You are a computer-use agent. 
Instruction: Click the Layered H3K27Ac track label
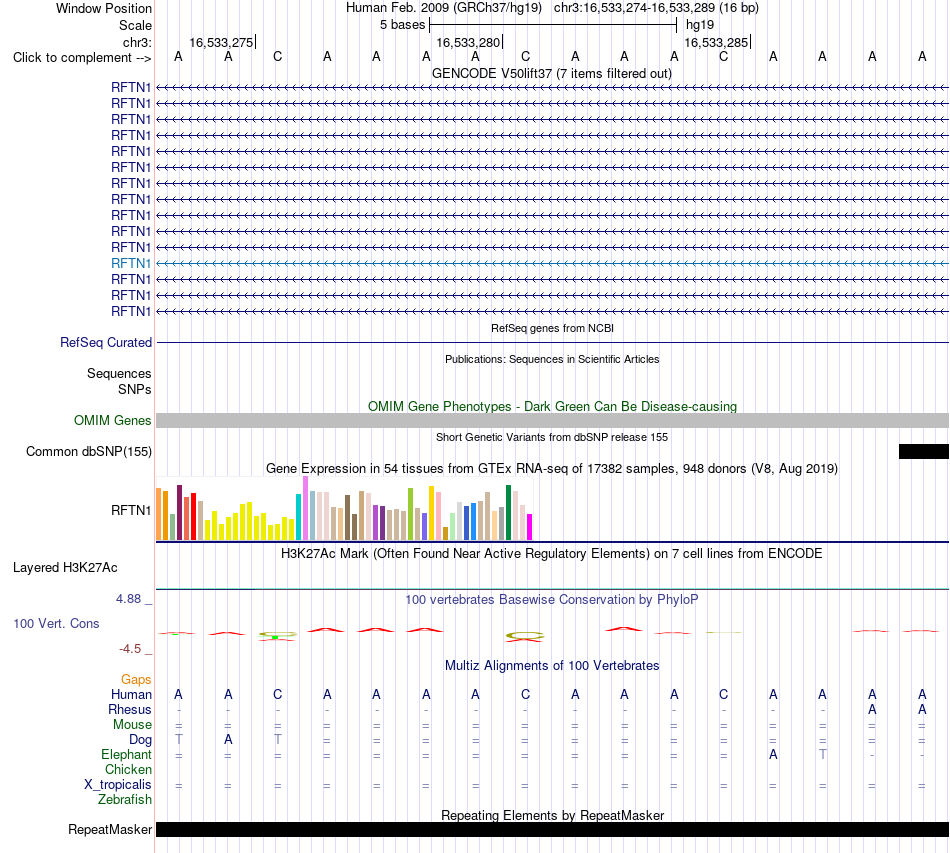(x=65, y=568)
